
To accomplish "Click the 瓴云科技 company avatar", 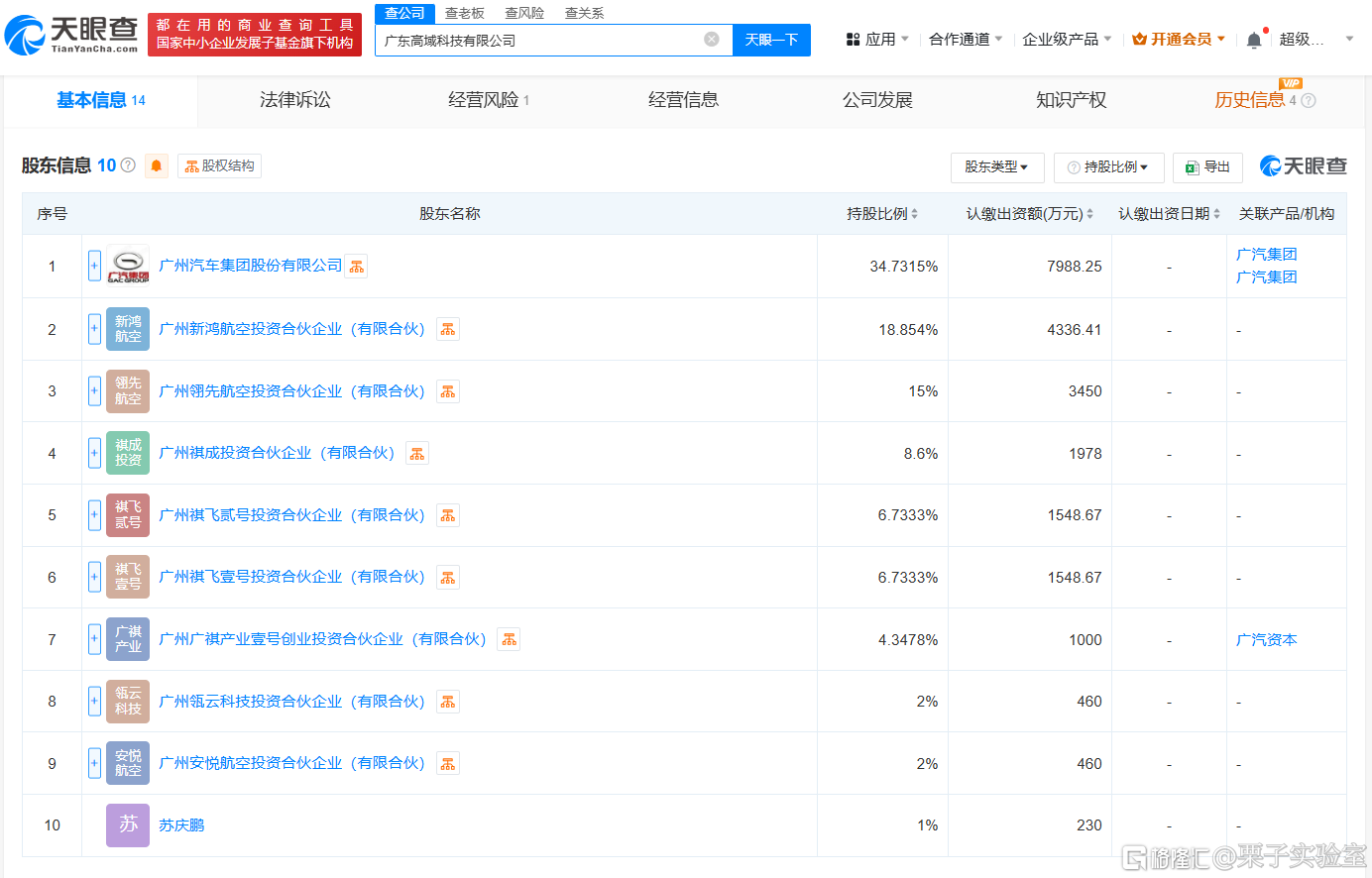I will point(128,702).
